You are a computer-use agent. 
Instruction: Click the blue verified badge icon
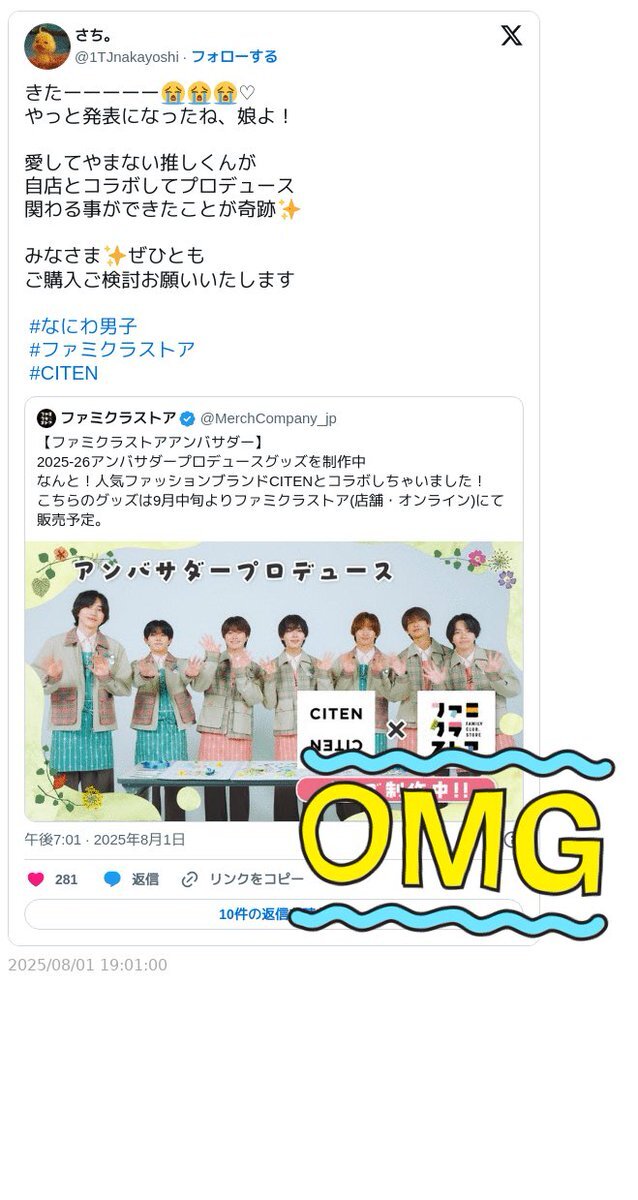click(x=187, y=418)
